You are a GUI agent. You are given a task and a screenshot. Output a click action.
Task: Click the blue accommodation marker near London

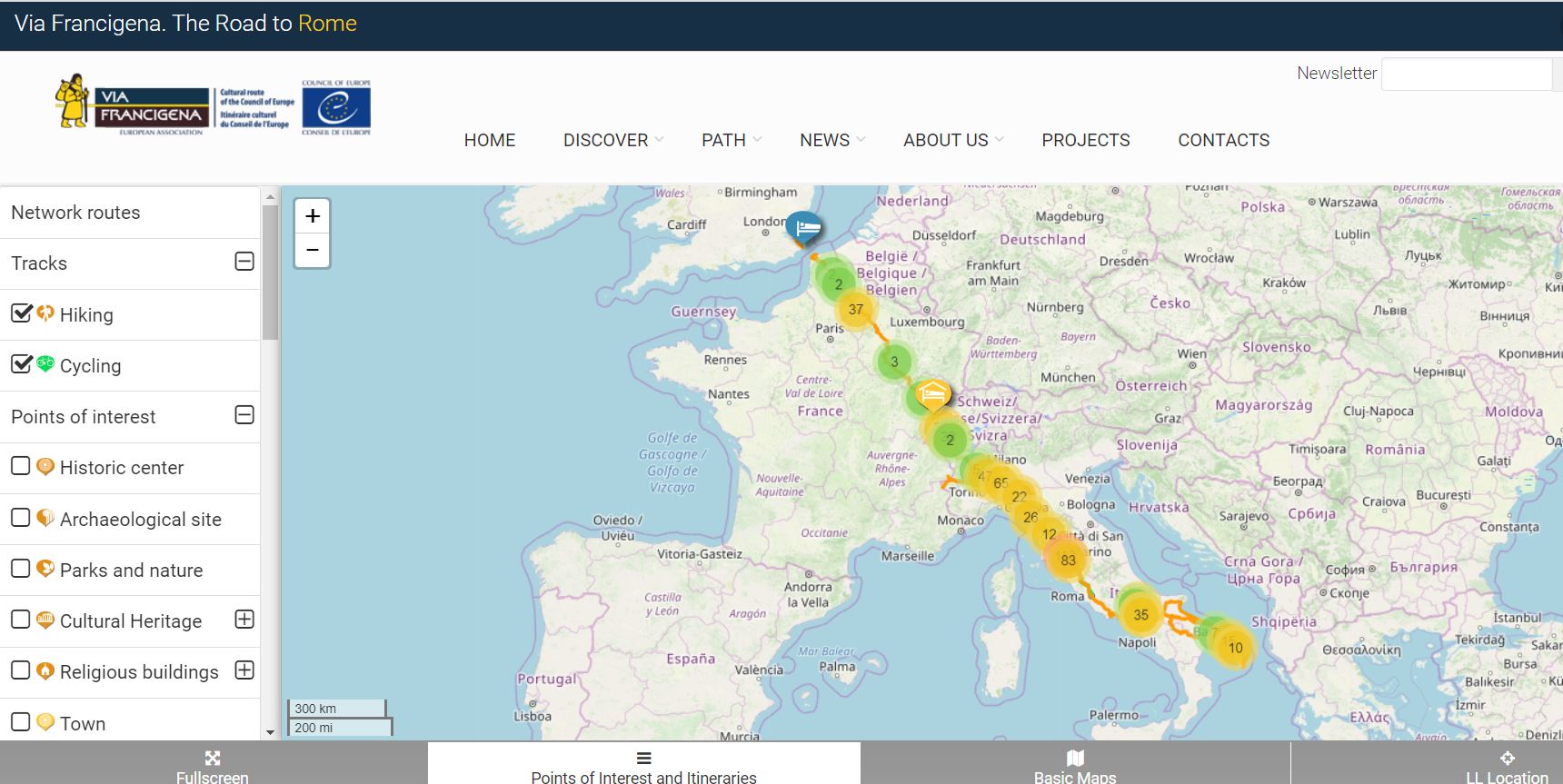tap(803, 226)
